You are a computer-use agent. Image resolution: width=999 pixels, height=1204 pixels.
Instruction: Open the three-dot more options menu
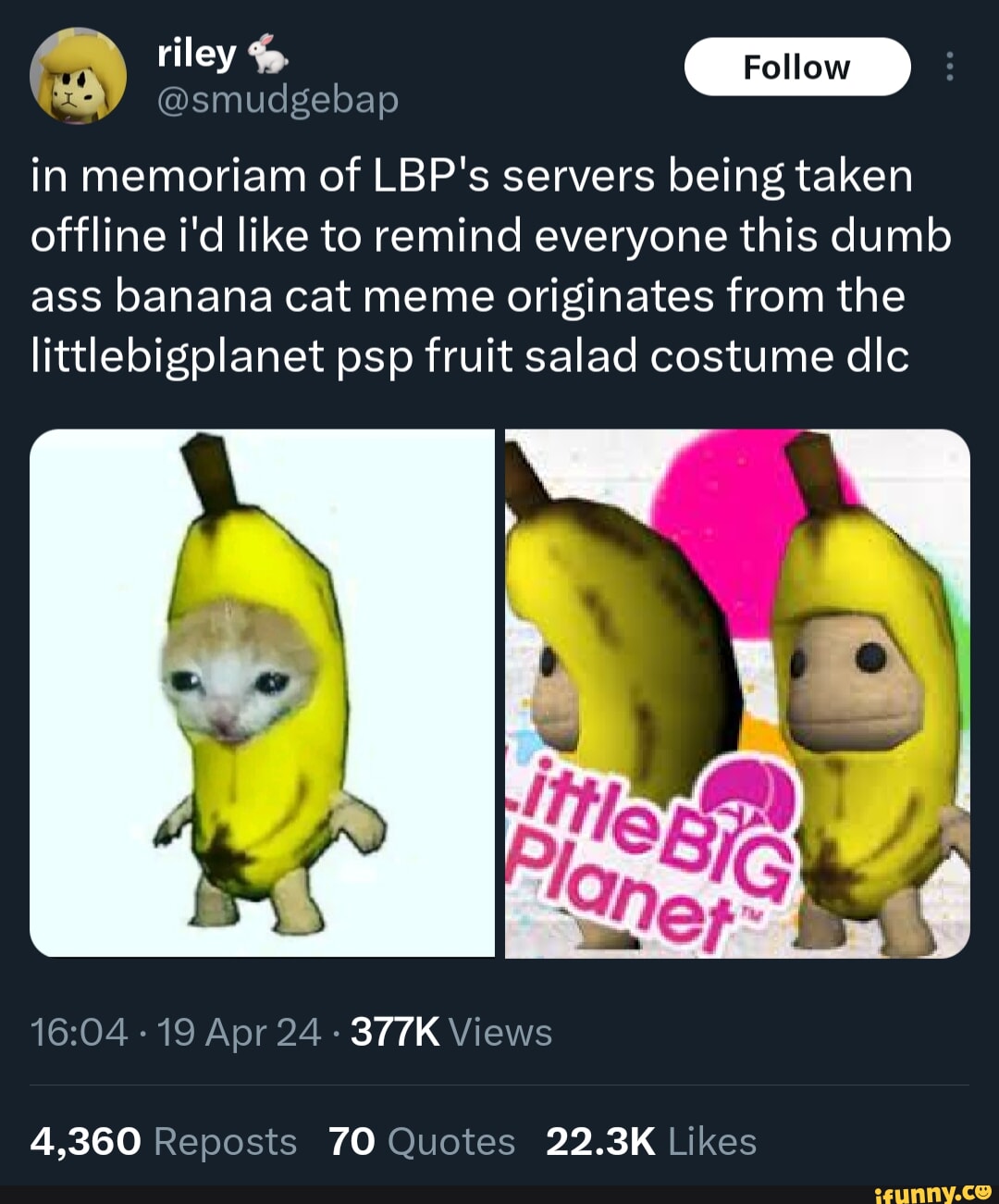(x=949, y=68)
